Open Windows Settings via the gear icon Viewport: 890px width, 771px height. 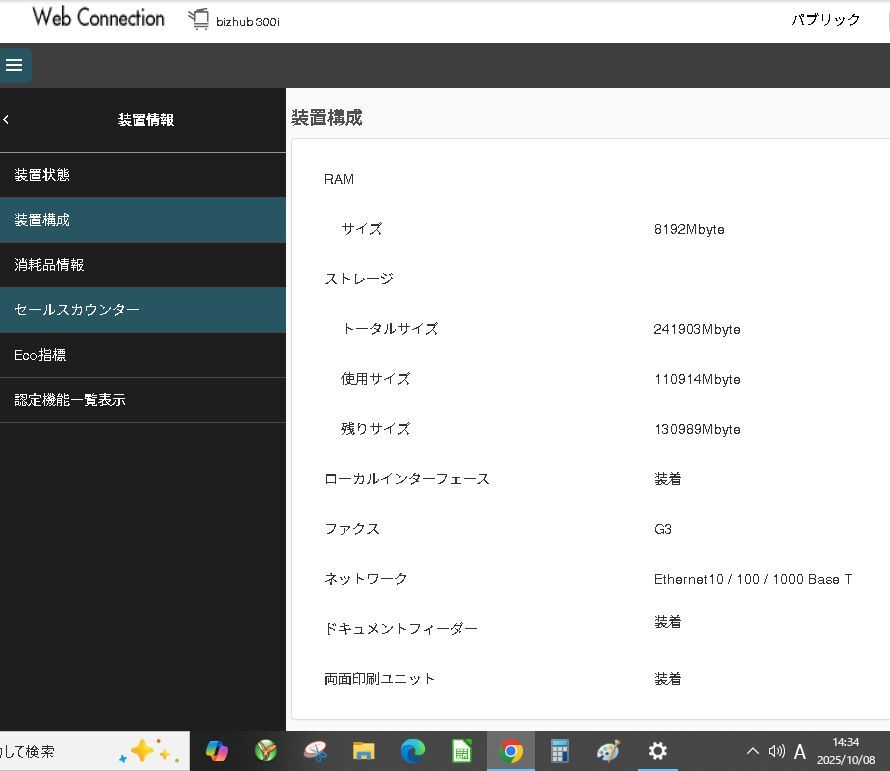tap(657, 750)
